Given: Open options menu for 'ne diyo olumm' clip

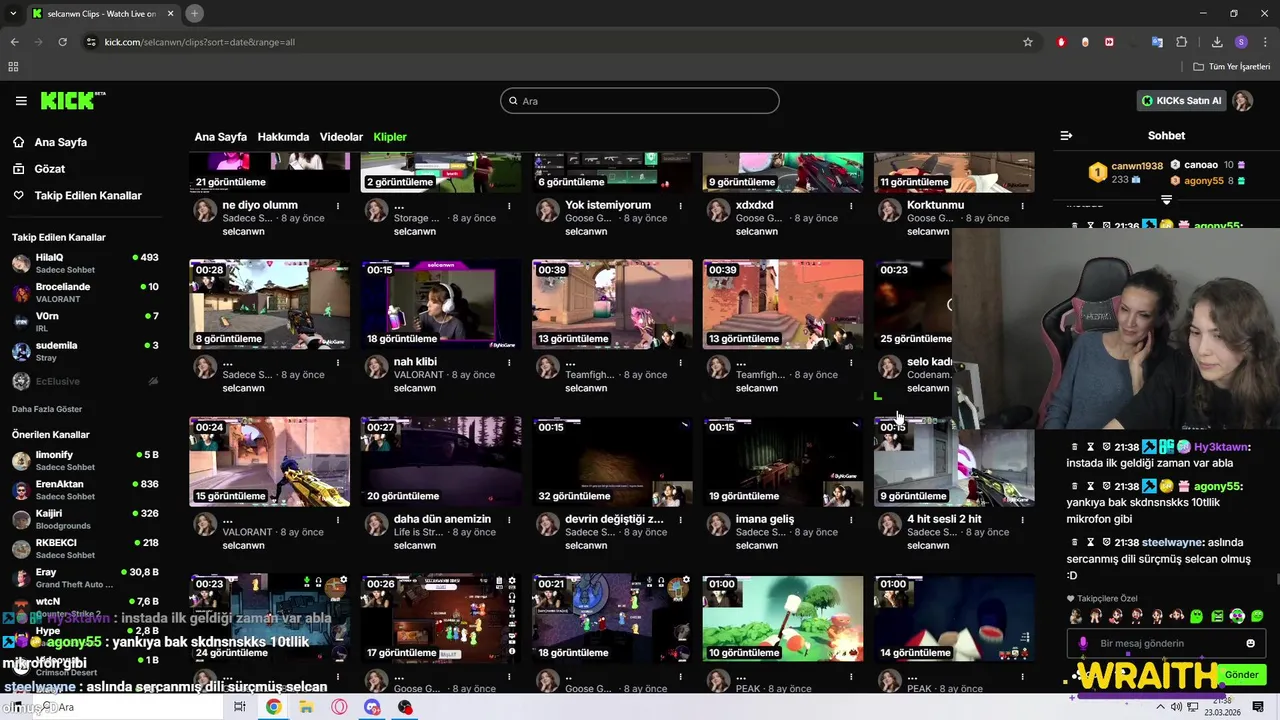Looking at the screenshot, I should pyautogui.click(x=338, y=206).
